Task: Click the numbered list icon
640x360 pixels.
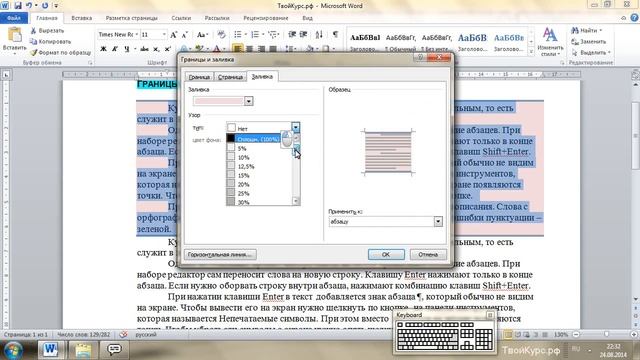Action: point(255,35)
